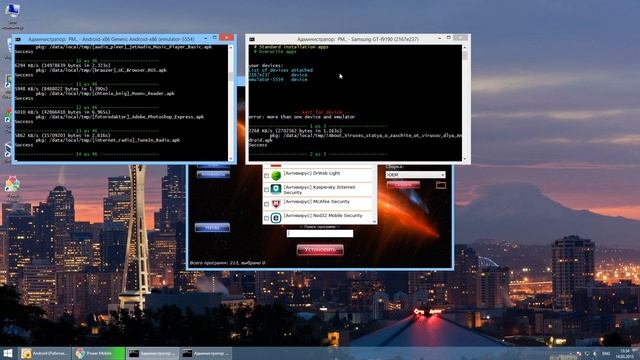640x360 pixels.
Task: Expand the OEM build dropdown
Action: click(416, 175)
